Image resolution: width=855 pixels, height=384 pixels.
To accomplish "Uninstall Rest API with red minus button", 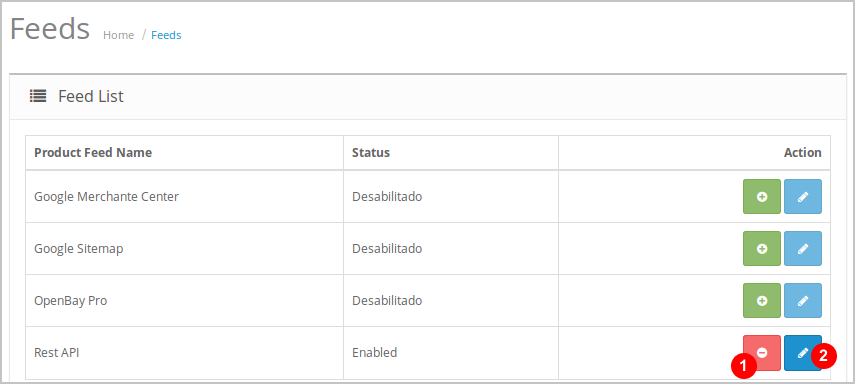I will point(762,353).
